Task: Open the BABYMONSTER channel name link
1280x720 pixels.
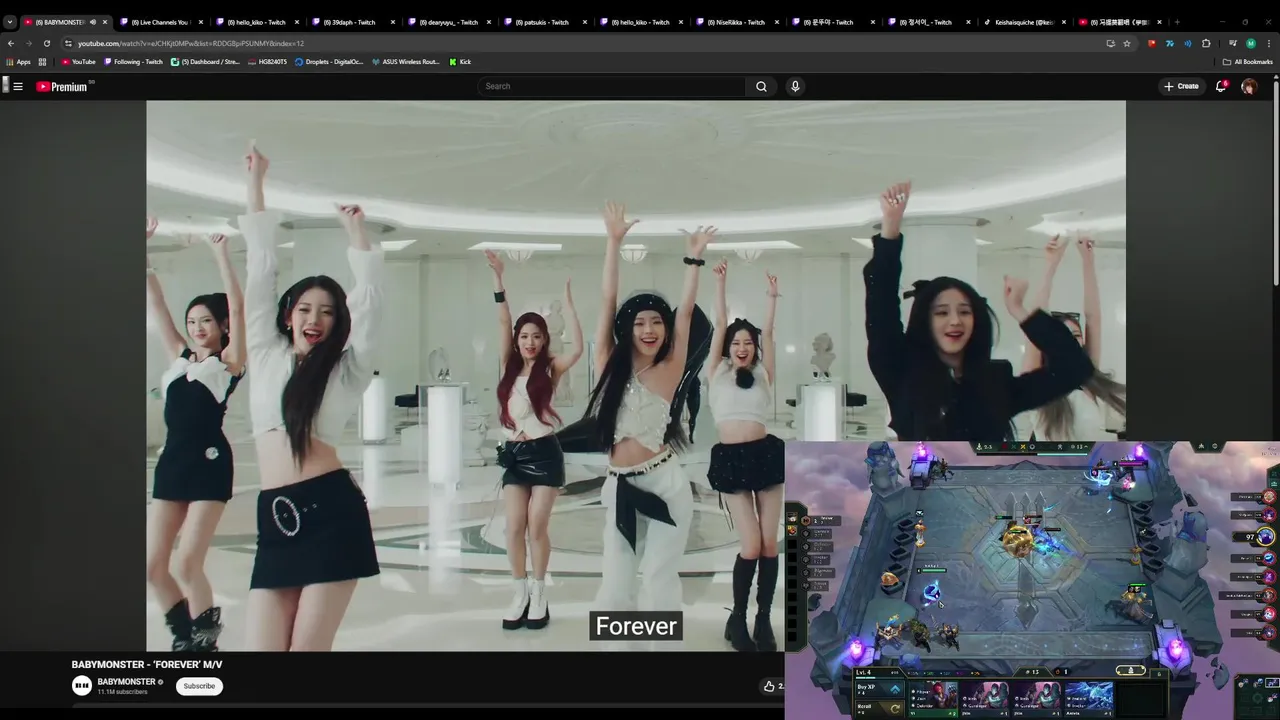Action: [126, 682]
